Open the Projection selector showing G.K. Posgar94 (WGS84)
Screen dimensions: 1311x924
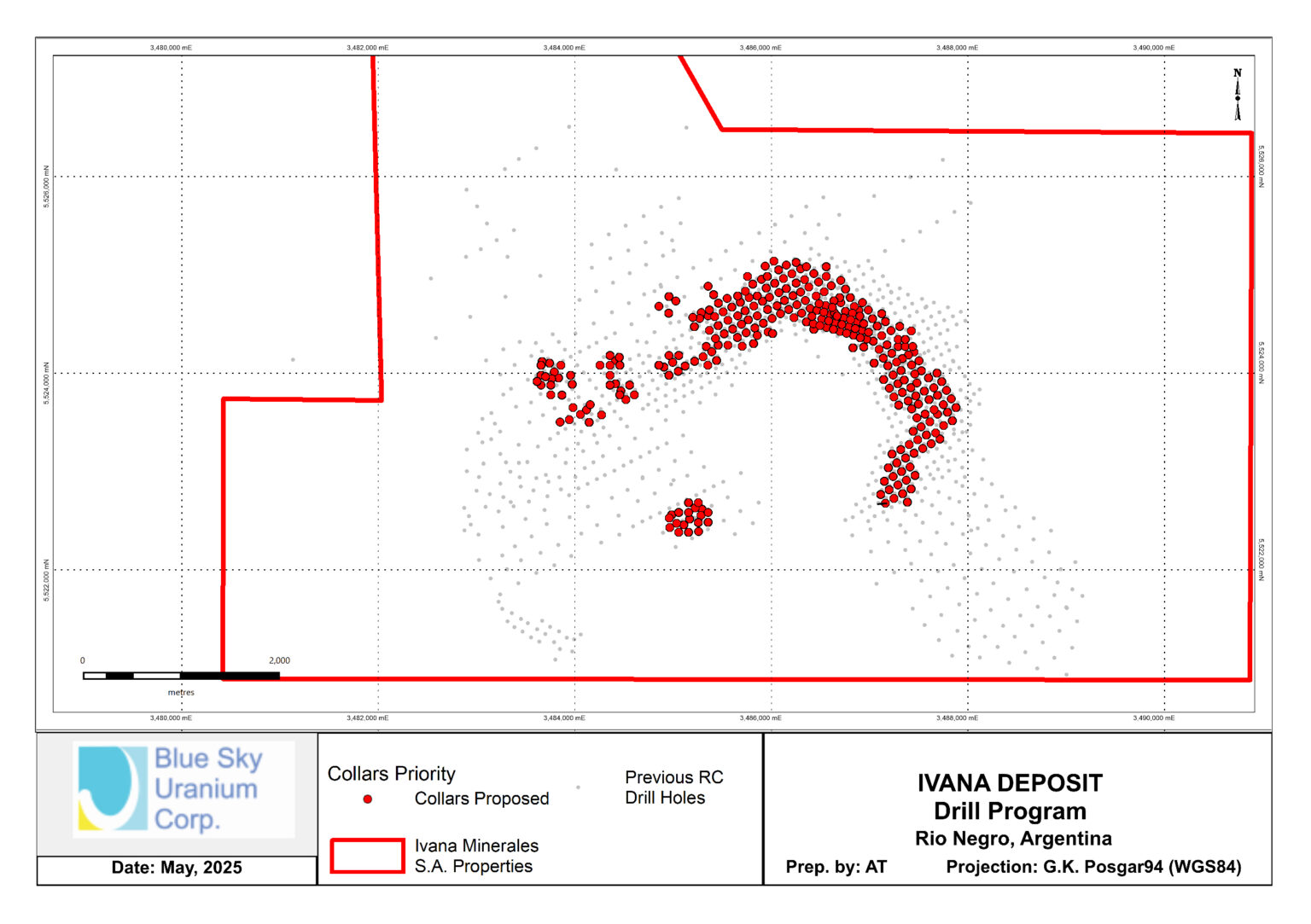(x=1095, y=864)
